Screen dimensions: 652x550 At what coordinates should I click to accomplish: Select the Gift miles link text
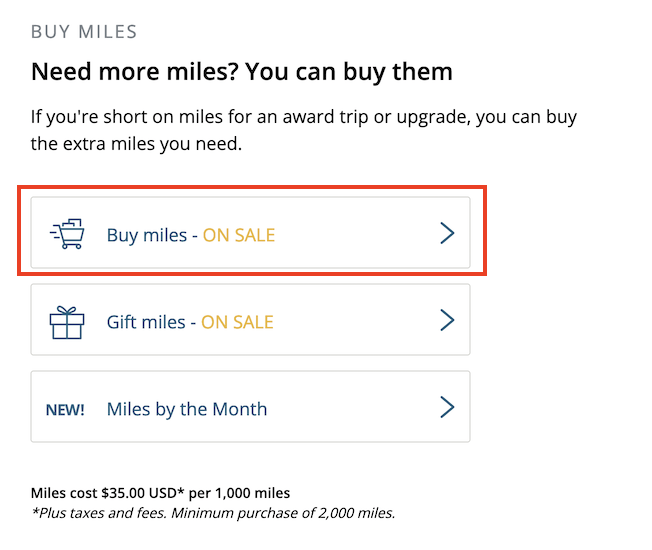point(146,322)
